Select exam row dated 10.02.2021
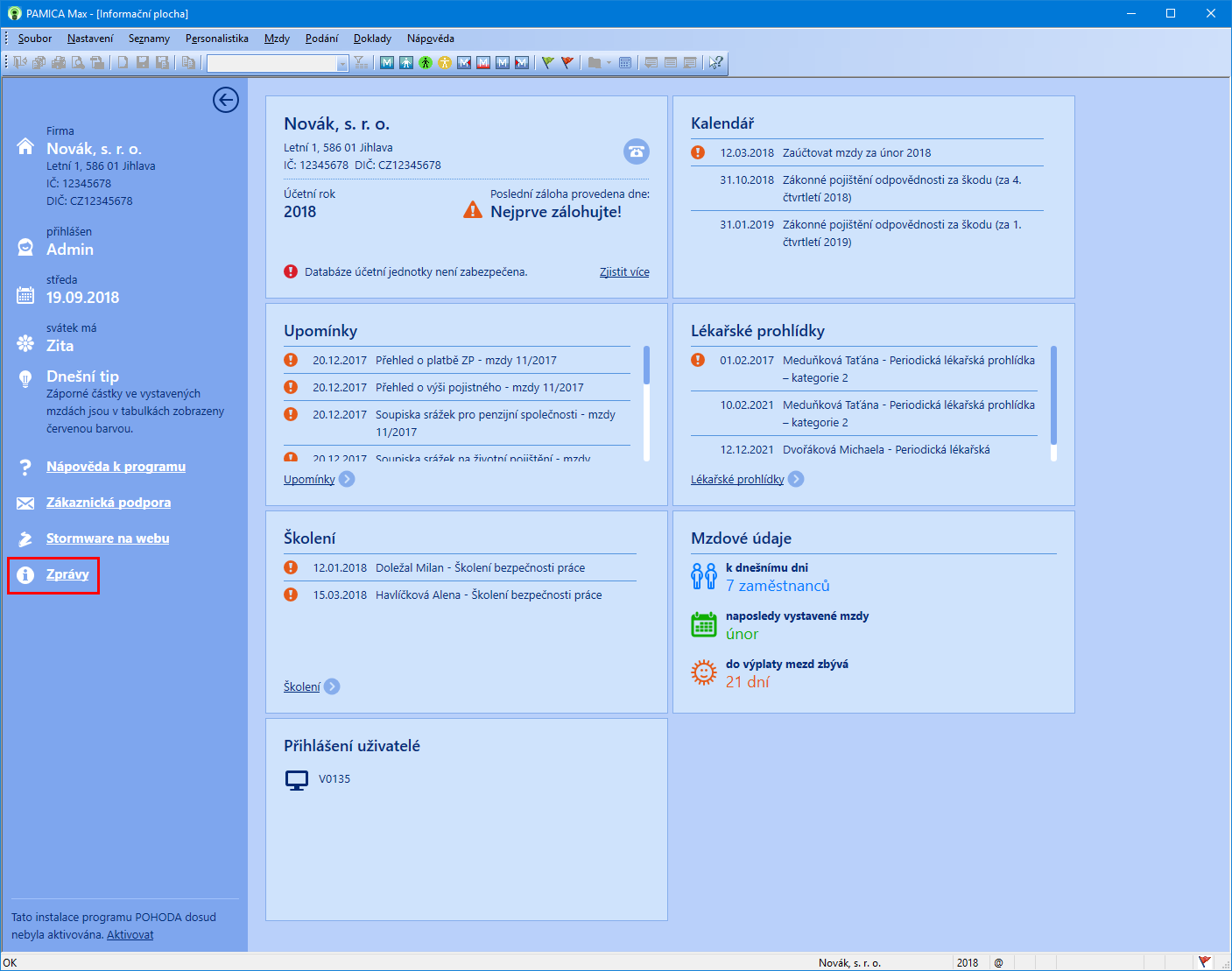Screen dimensions: 1232x971 click(x=864, y=413)
